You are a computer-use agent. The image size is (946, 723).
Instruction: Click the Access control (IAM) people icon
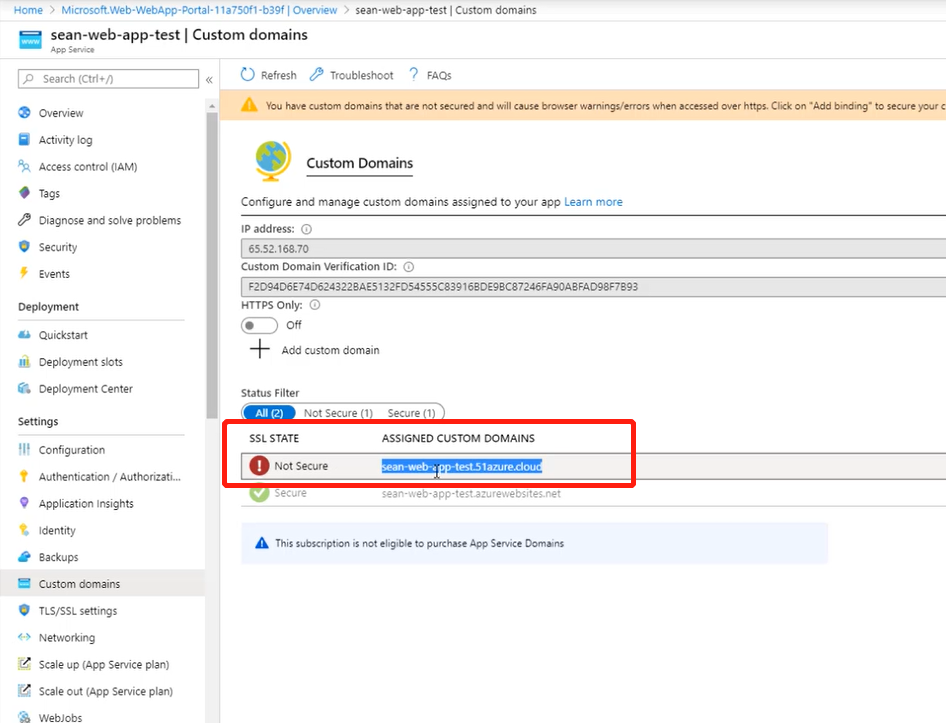pos(24,166)
